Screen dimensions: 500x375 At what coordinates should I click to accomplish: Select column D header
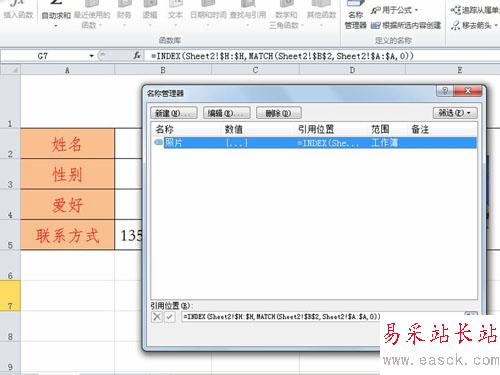[352, 70]
